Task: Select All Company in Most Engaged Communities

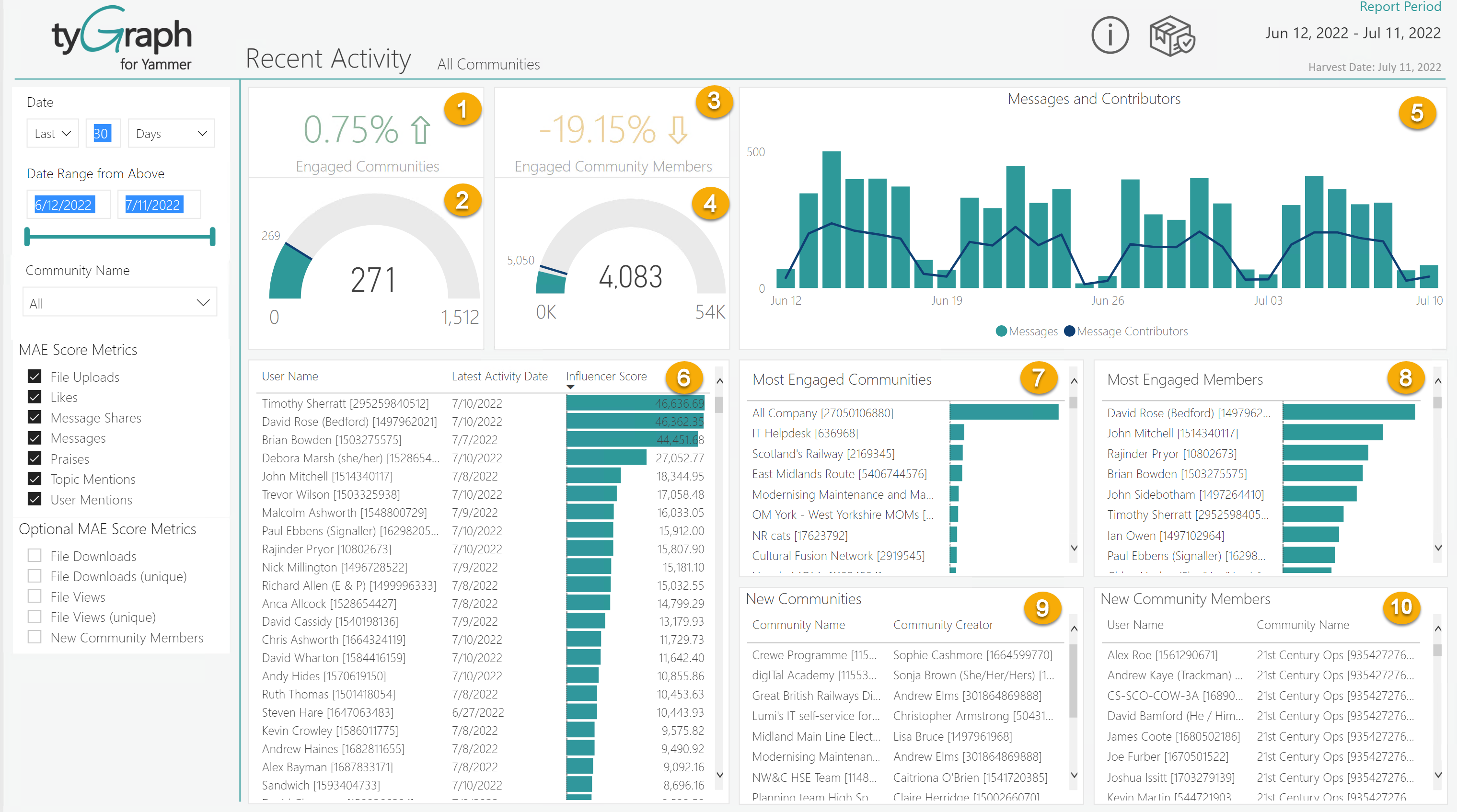Action: click(822, 413)
